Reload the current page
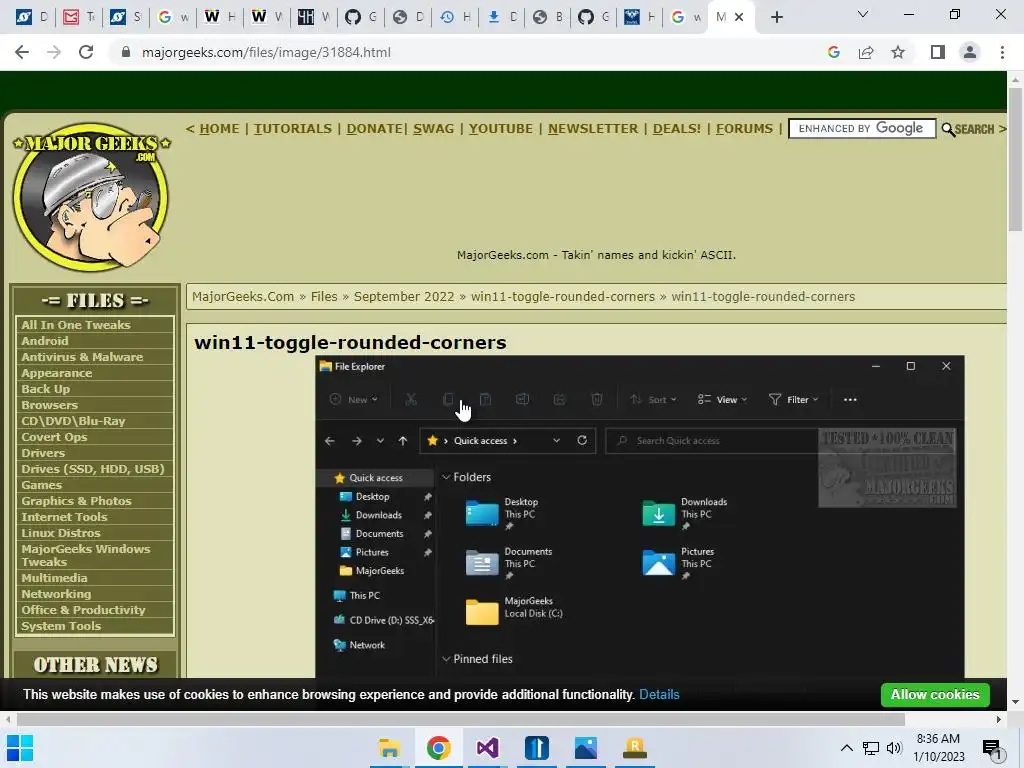The image size is (1024, 768). [x=86, y=52]
